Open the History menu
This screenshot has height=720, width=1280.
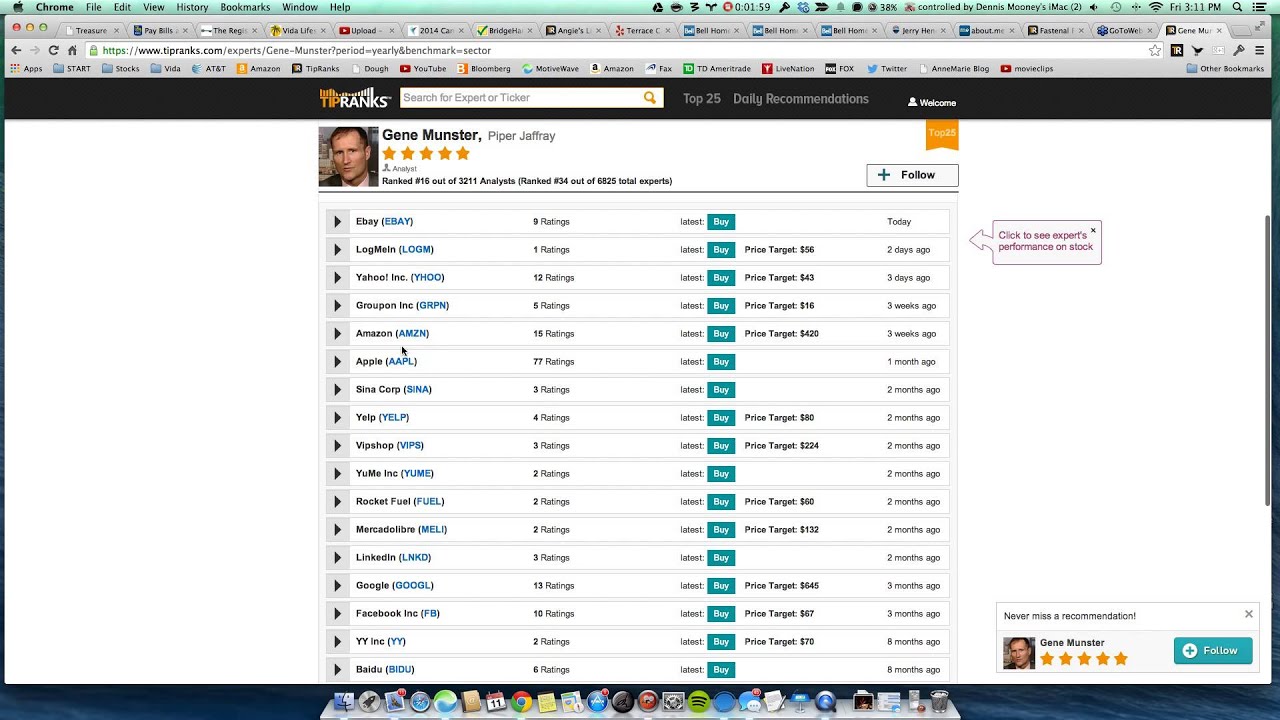coord(192,7)
